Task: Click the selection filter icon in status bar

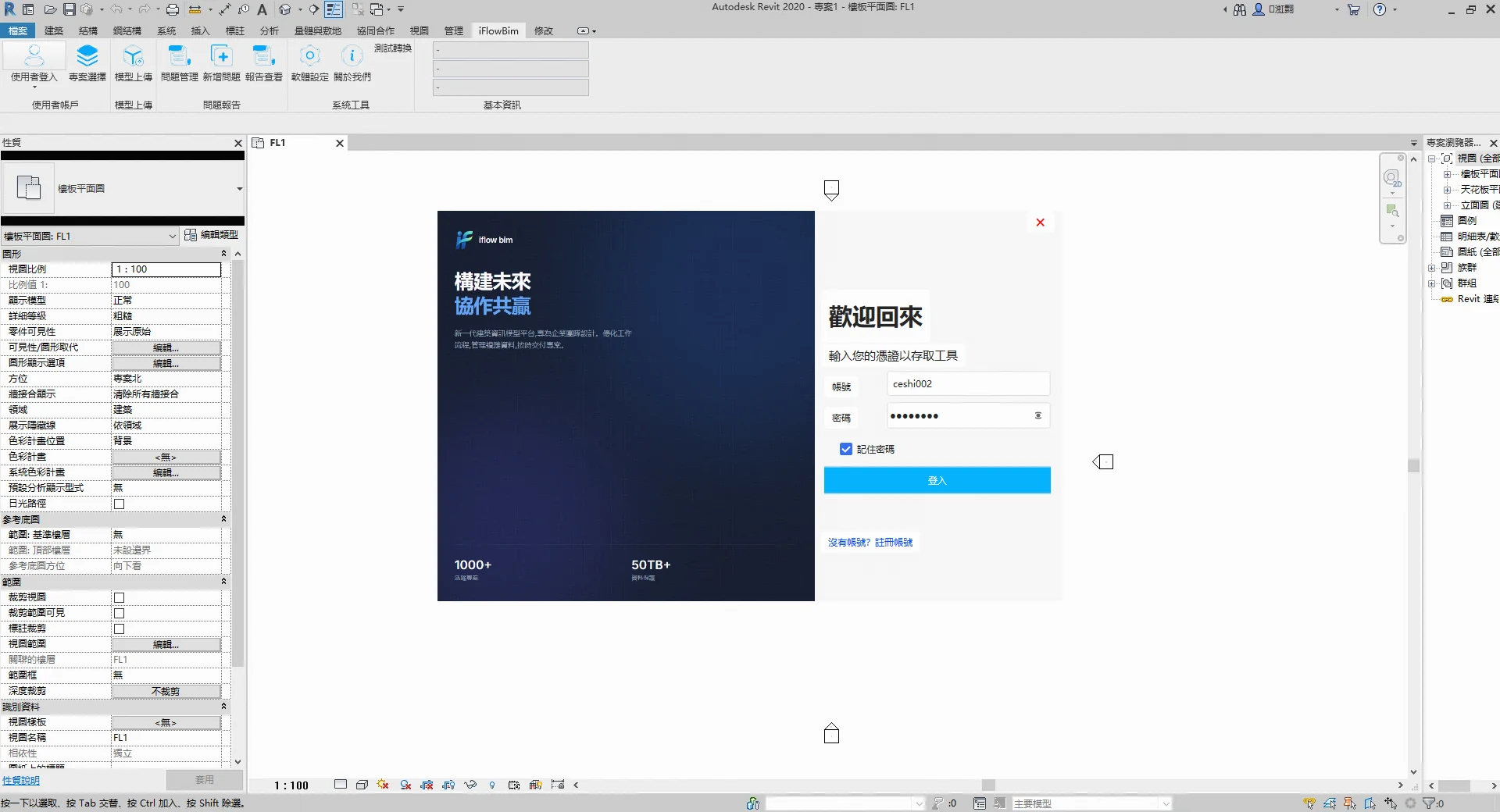Action: coord(1429,803)
